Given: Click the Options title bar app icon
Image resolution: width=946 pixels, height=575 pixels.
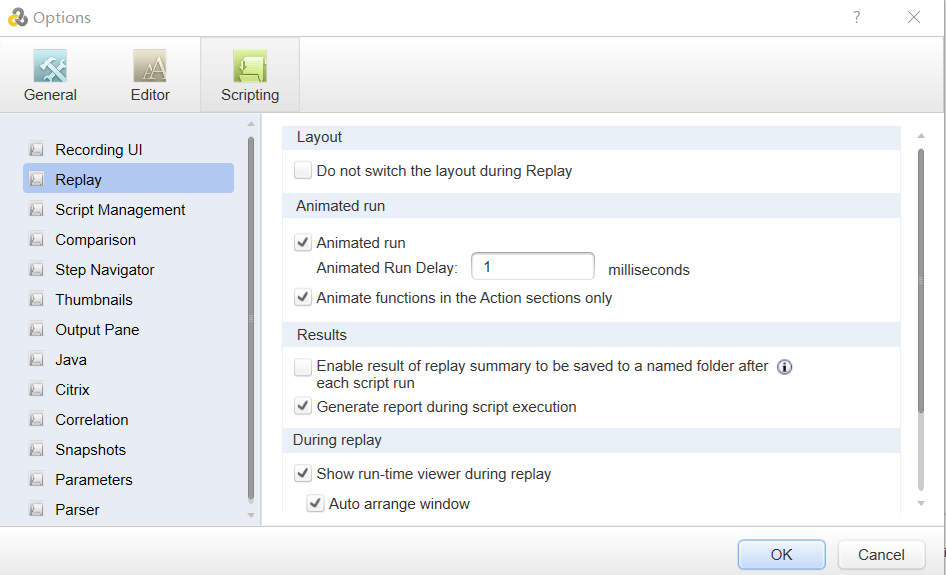Looking at the screenshot, I should (17, 17).
